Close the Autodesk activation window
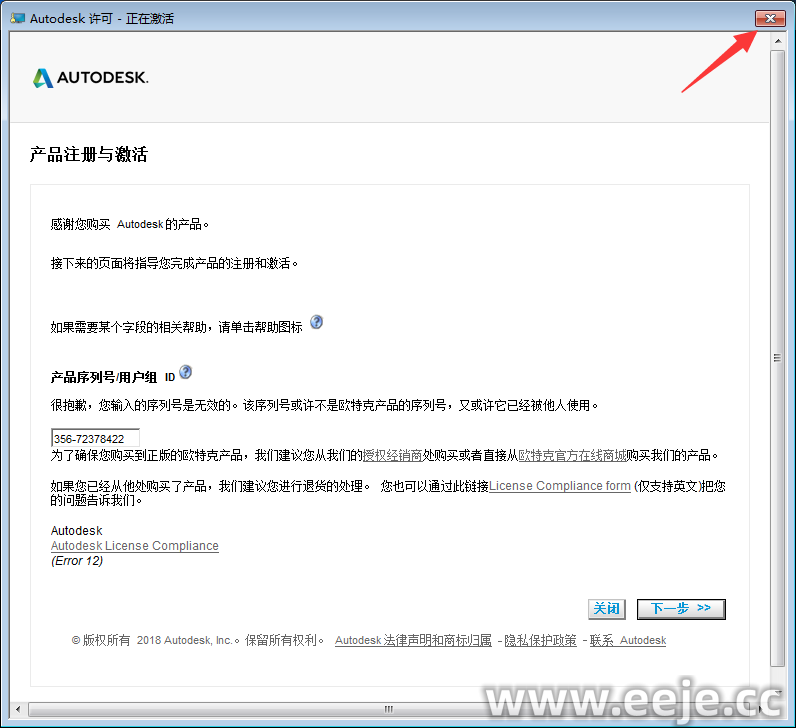The height and width of the screenshot is (728, 796). tap(769, 18)
